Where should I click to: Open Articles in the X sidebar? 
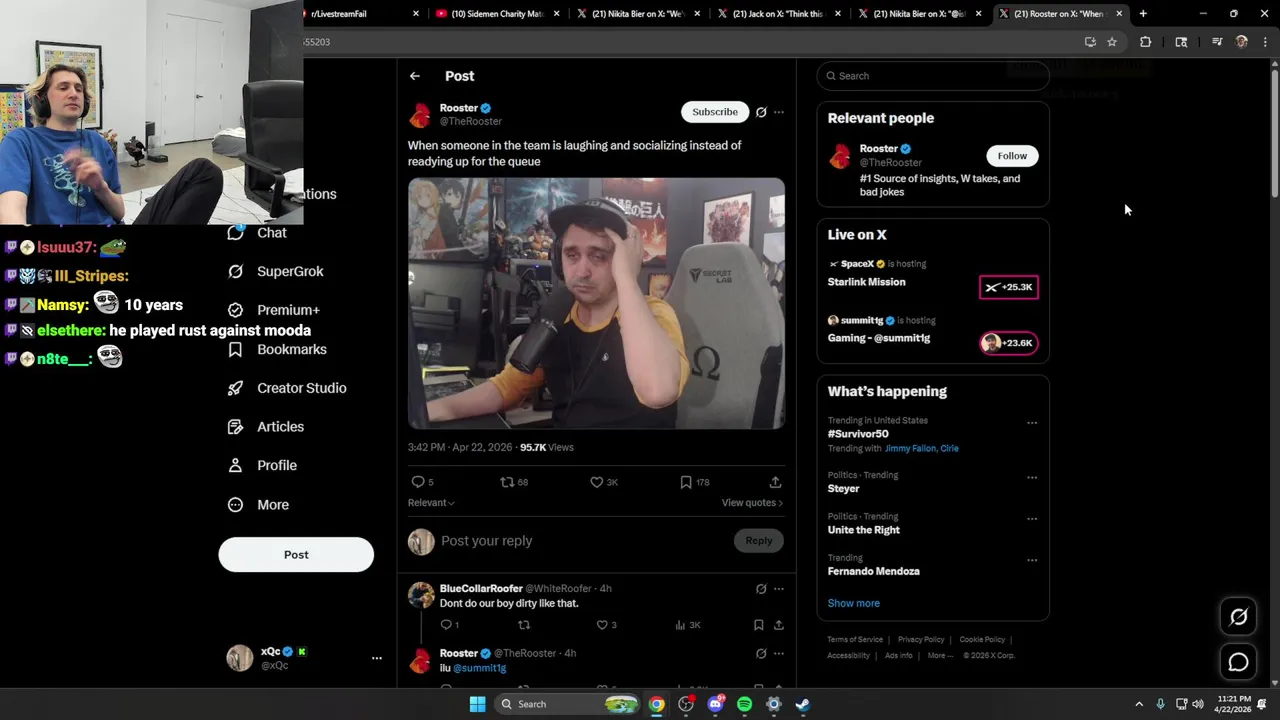(x=266, y=427)
